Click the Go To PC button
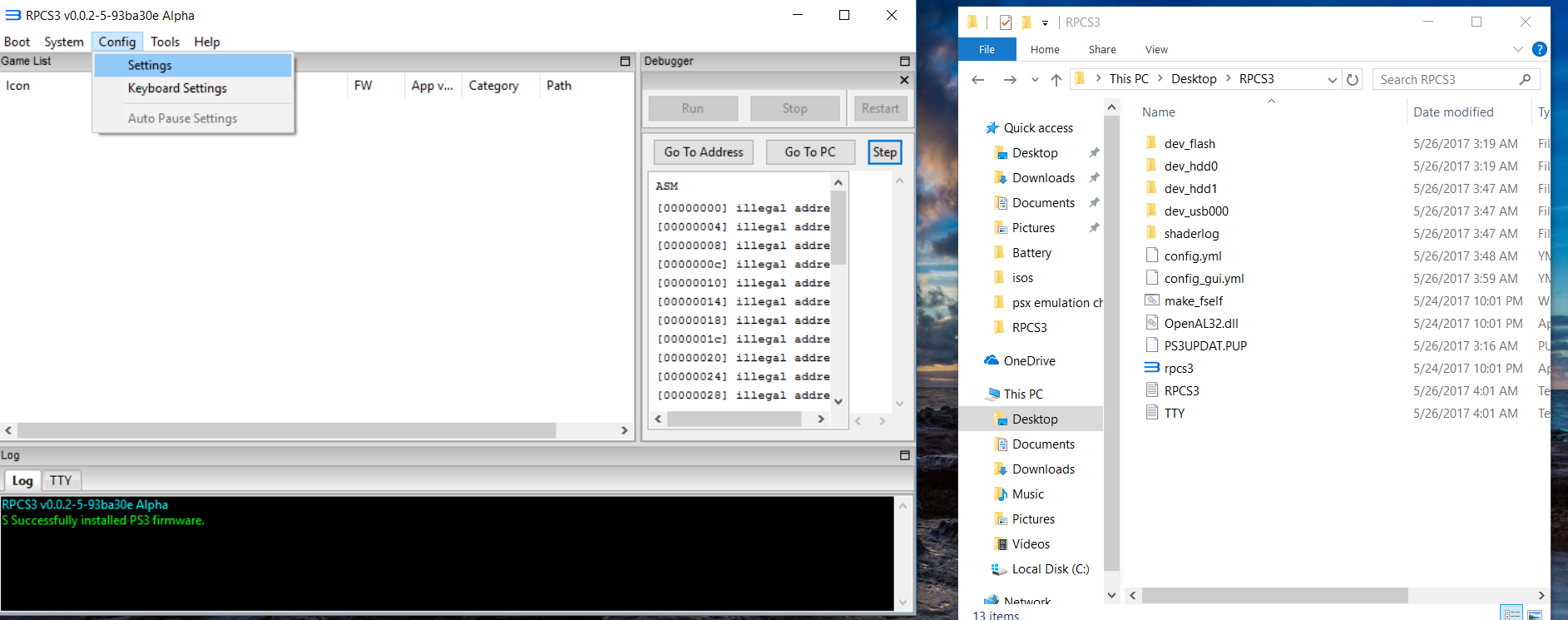Screen dimensions: 1568x620 coord(810,152)
